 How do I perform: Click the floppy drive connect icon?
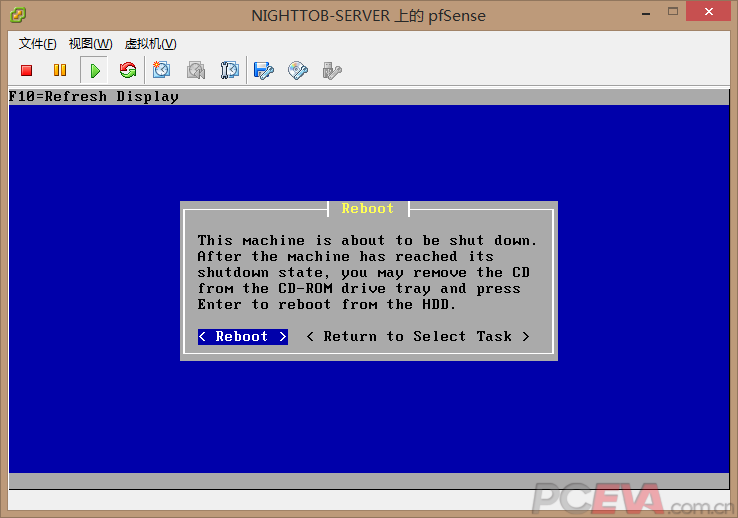coord(264,70)
